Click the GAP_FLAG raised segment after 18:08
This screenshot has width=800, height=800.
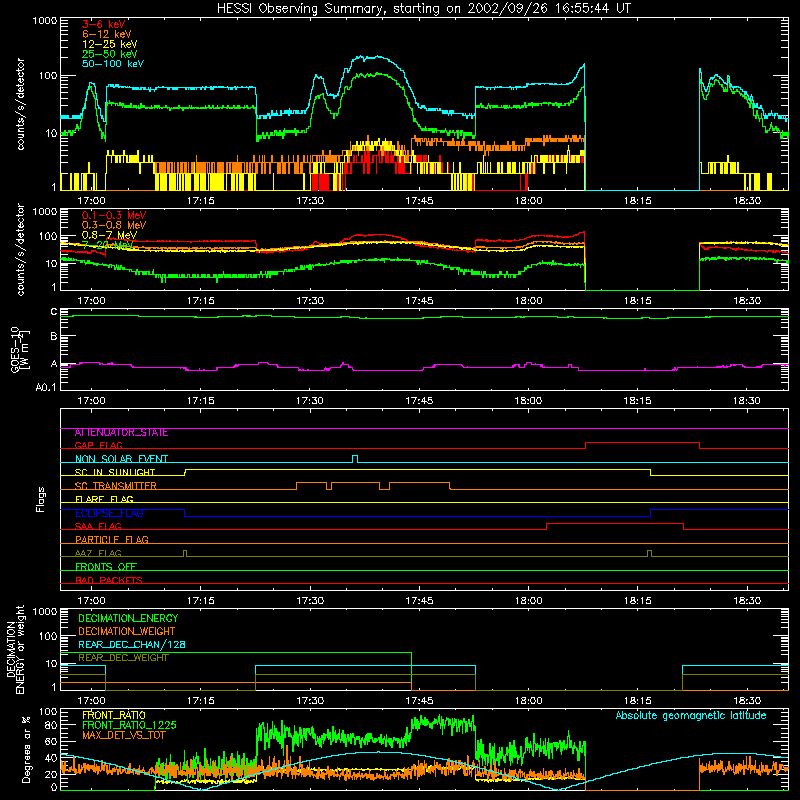(x=642, y=443)
